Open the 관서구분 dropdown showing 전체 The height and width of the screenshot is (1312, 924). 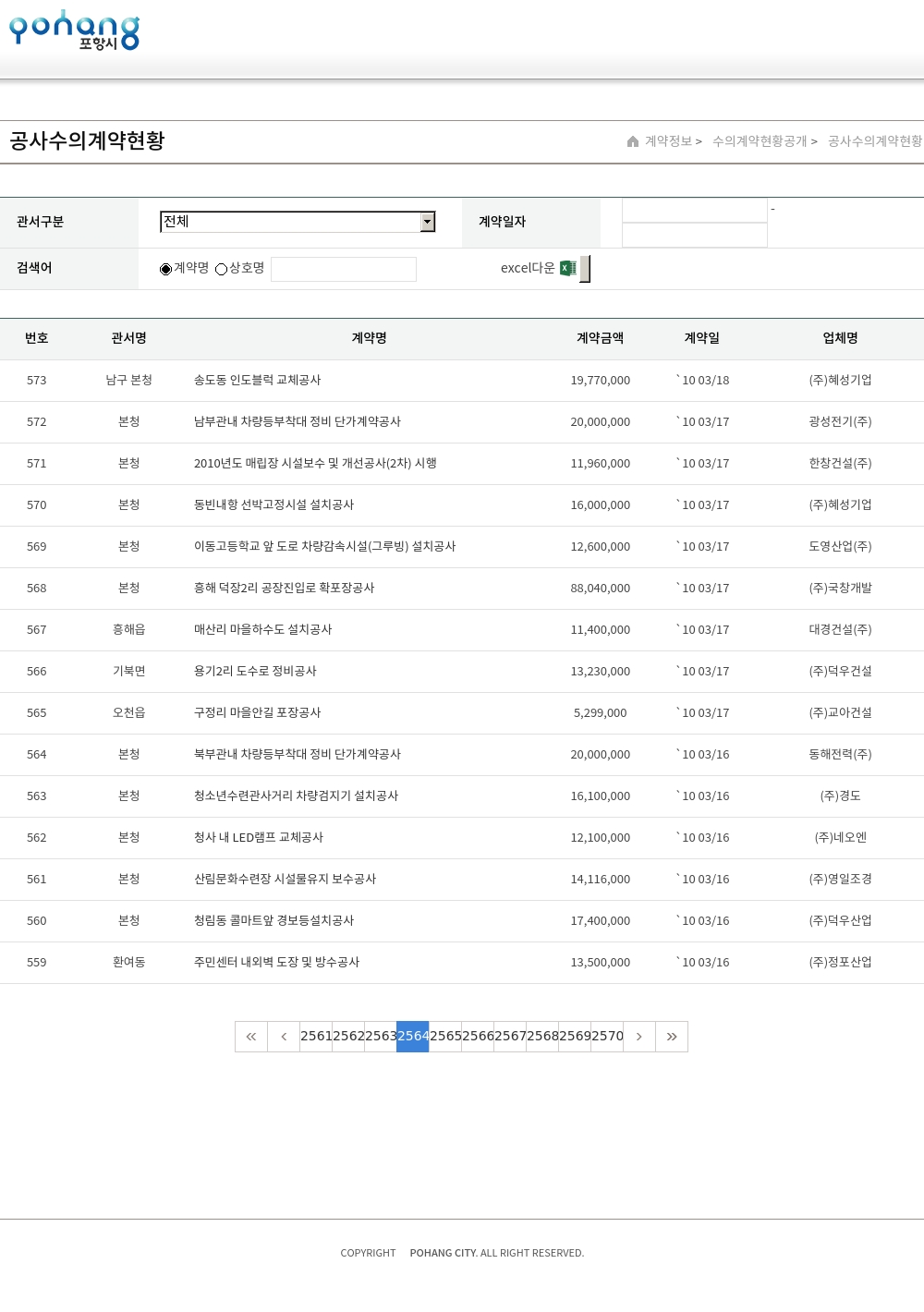click(289, 222)
